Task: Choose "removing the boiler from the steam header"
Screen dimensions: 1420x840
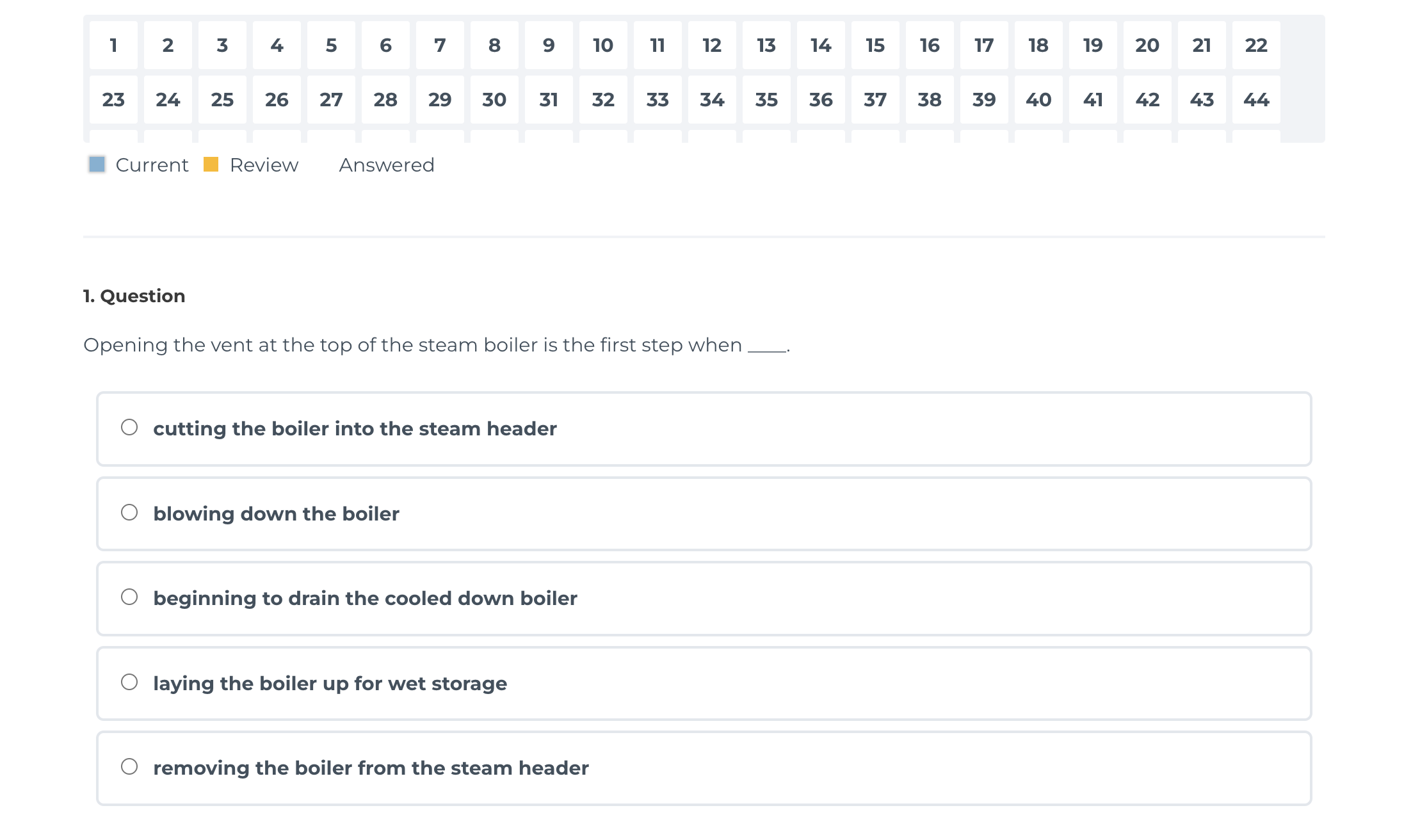Action: coord(129,767)
